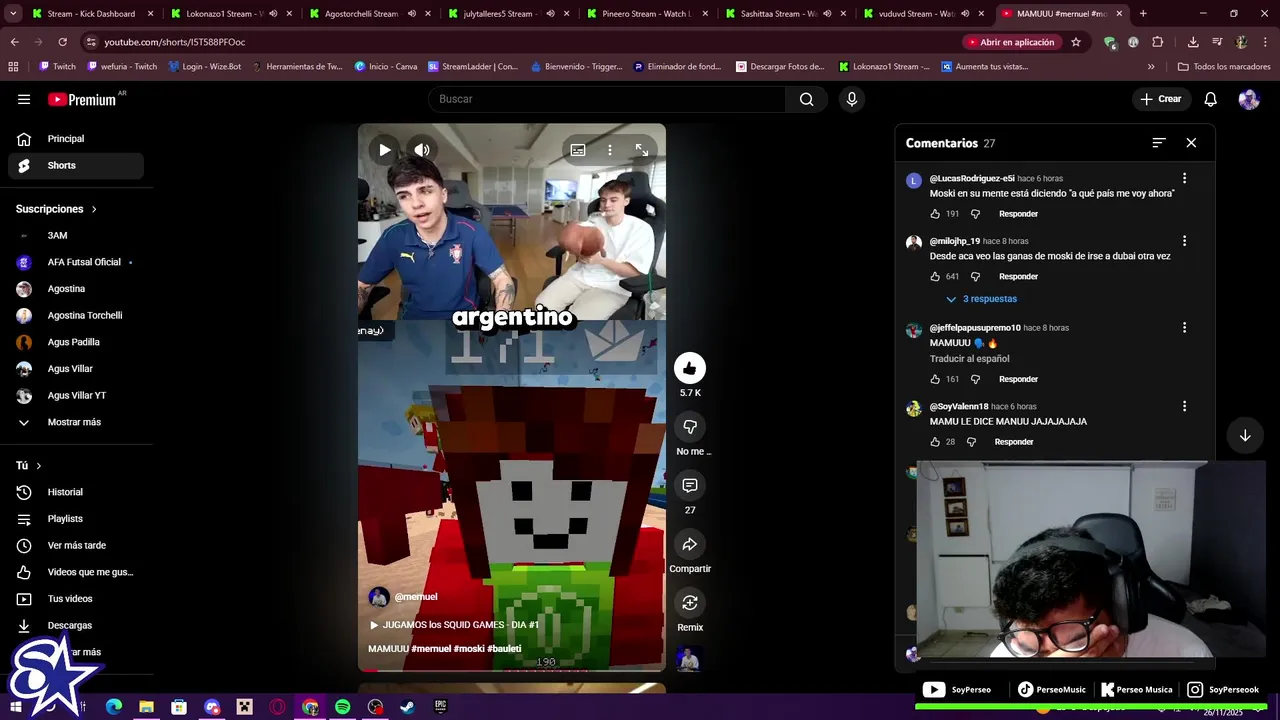Open the Principal sidebar item
The image size is (1280, 720).
point(76,139)
